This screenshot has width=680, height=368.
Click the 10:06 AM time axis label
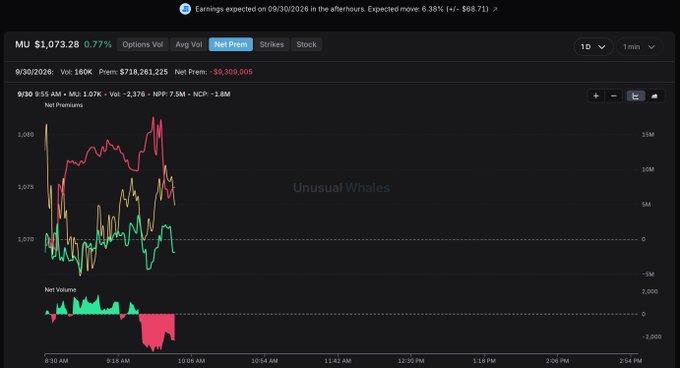point(191,361)
